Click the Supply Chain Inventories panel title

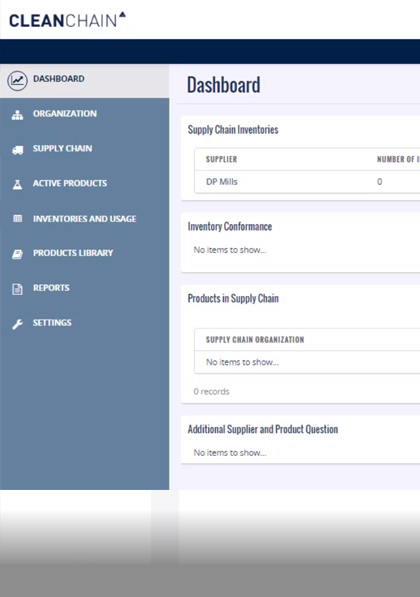point(233,129)
